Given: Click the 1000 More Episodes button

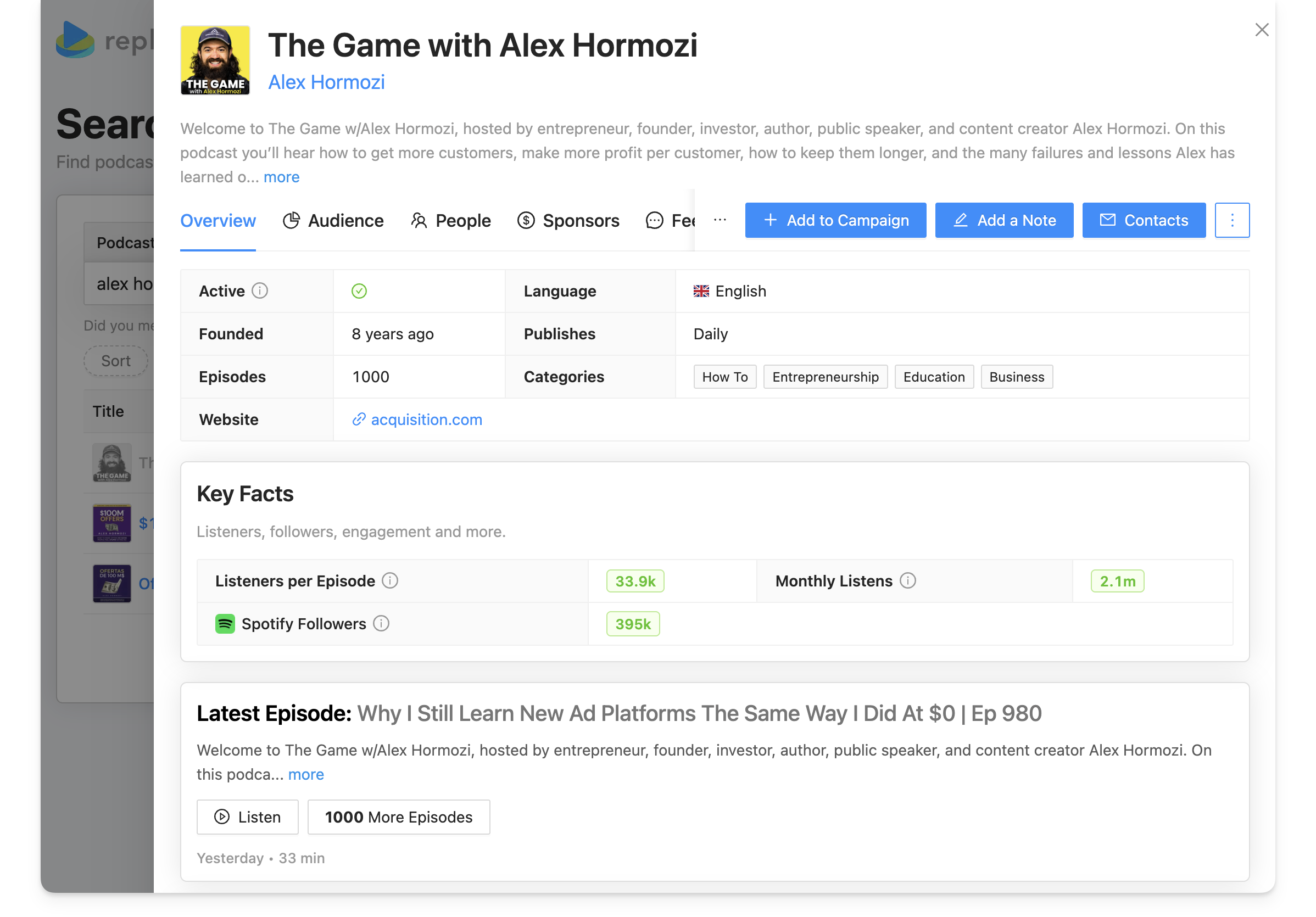Looking at the screenshot, I should pyautogui.click(x=398, y=817).
